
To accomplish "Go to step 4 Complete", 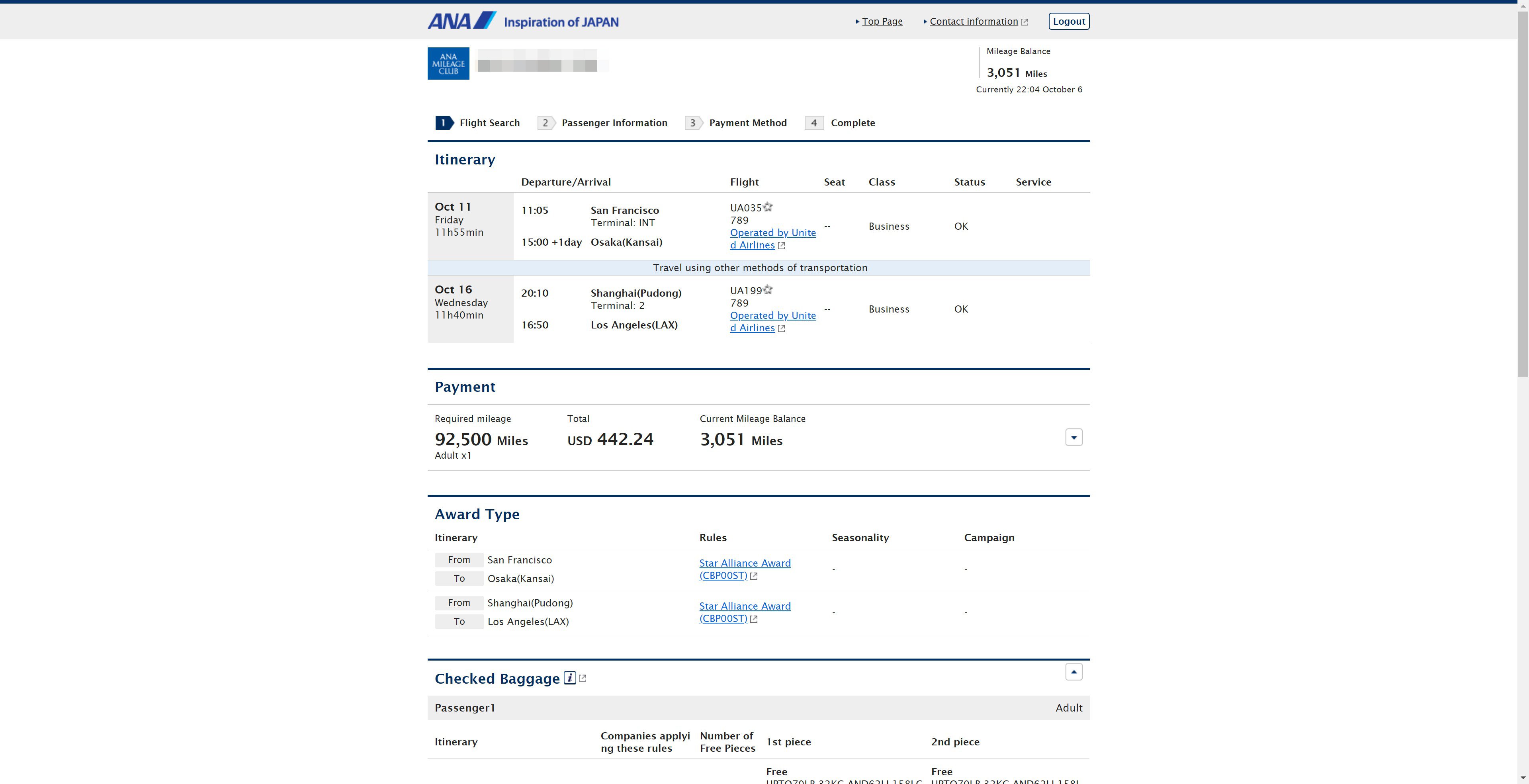I will [840, 123].
